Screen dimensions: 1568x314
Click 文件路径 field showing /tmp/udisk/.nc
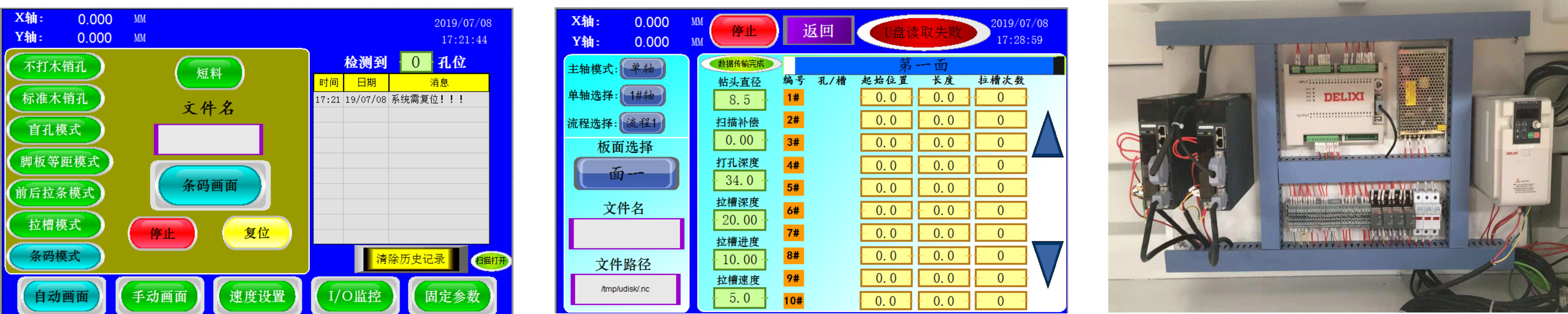[x=625, y=289]
